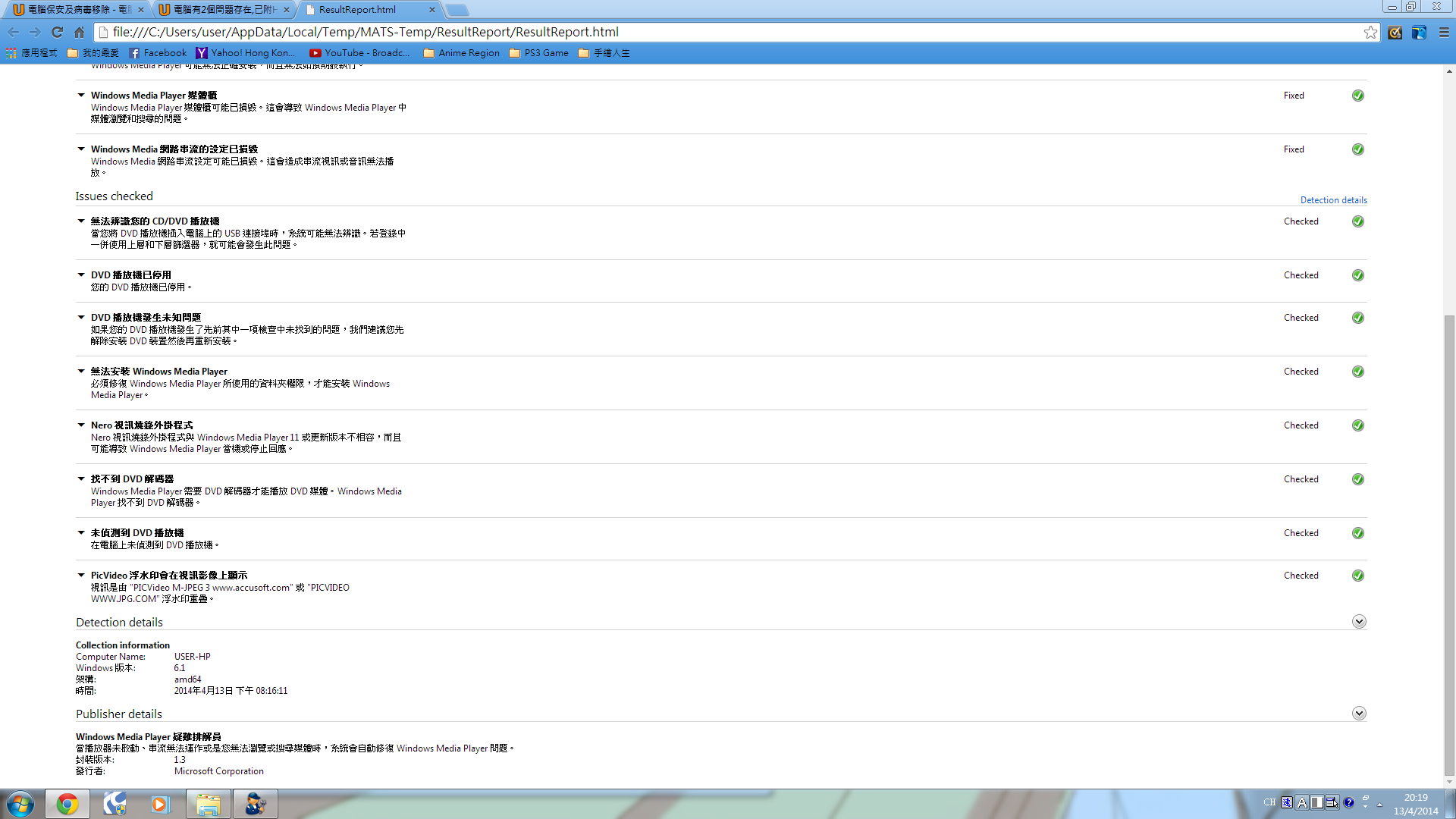Collapse the 無法安裝 Windows Media Player item
This screenshot has height=819, width=1456.
coord(81,372)
